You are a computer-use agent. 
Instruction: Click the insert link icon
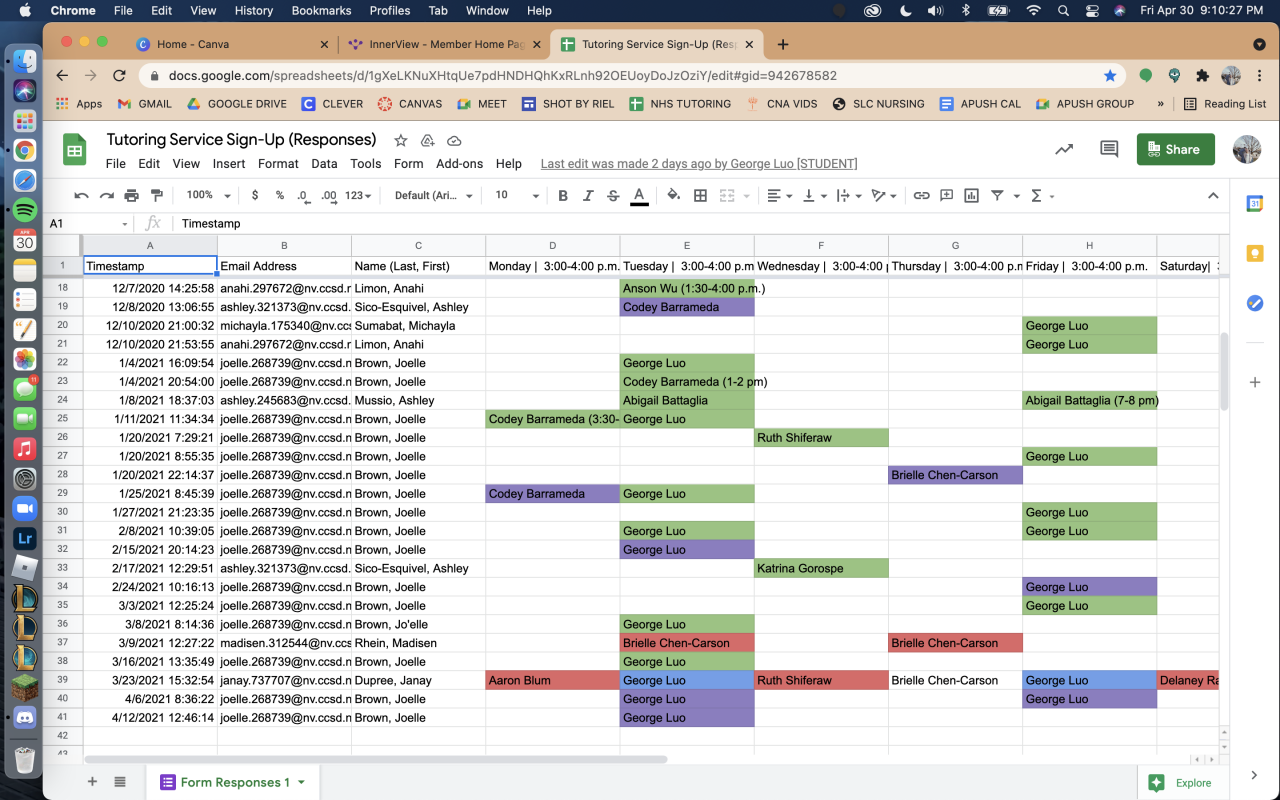tap(922, 195)
